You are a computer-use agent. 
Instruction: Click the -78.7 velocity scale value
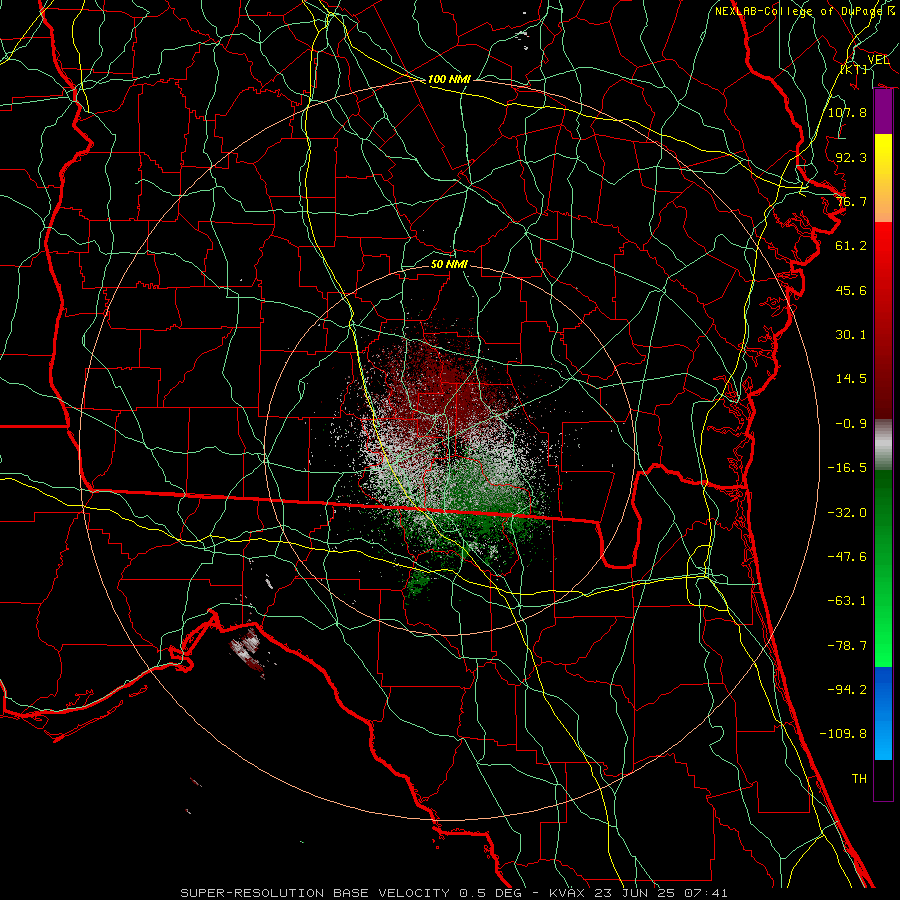pyautogui.click(x=847, y=646)
